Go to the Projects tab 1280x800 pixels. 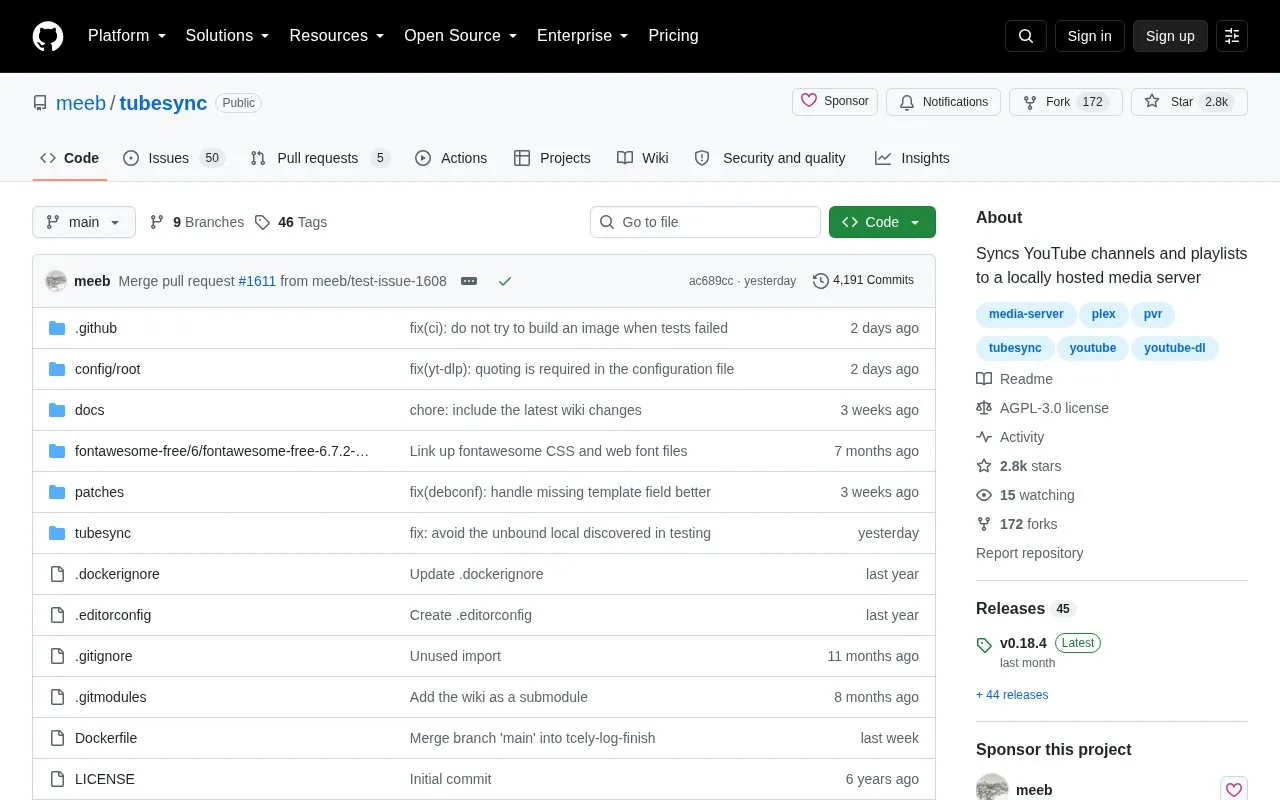(x=552, y=158)
